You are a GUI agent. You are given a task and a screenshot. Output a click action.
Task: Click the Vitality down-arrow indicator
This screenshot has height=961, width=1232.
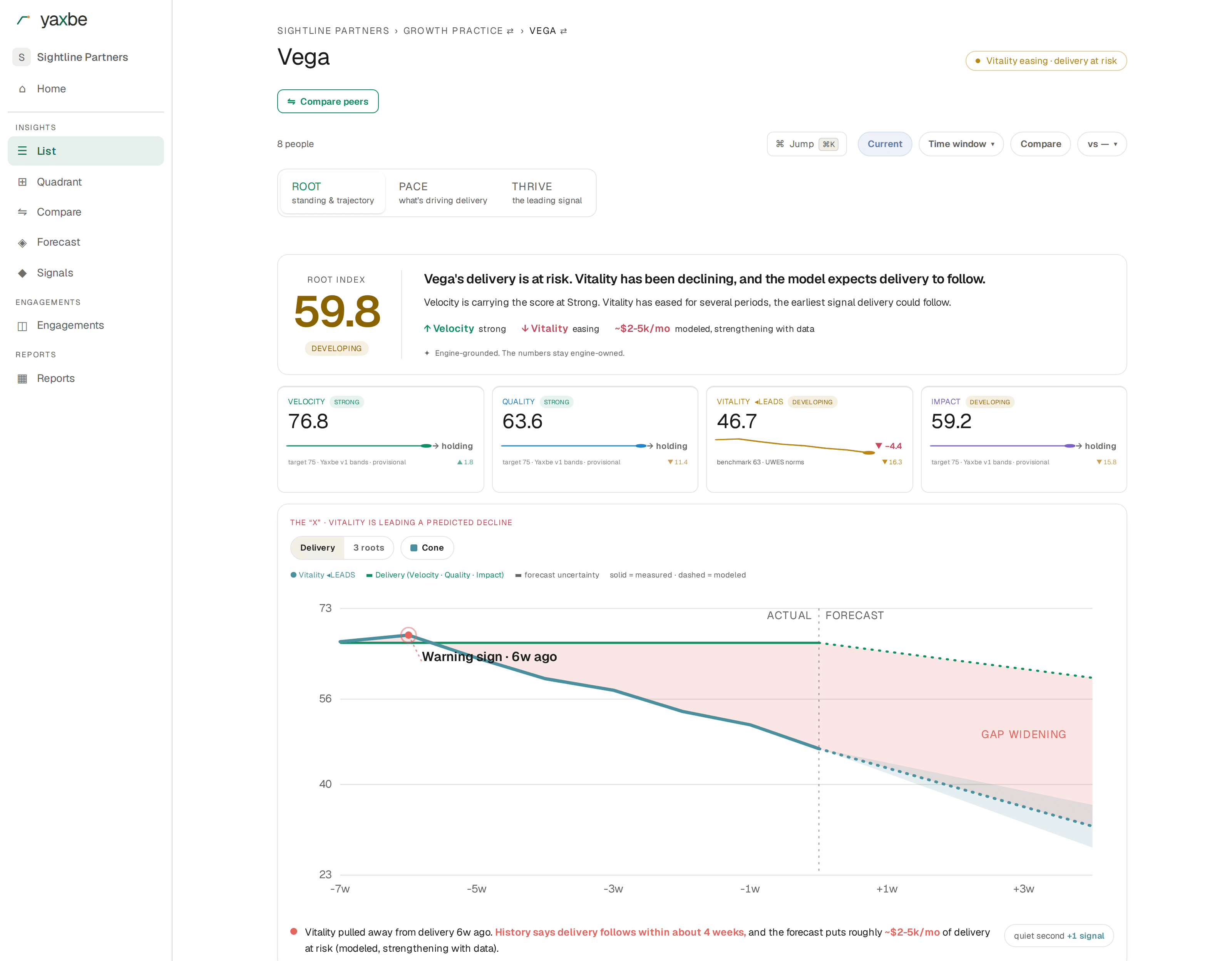click(525, 329)
